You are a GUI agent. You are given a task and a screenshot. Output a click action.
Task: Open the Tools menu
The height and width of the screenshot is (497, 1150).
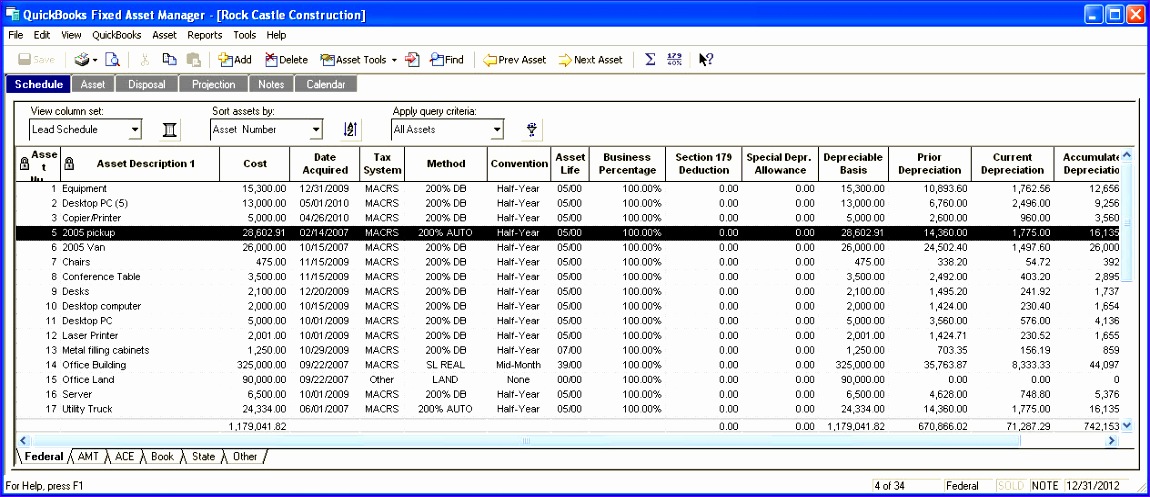[244, 34]
